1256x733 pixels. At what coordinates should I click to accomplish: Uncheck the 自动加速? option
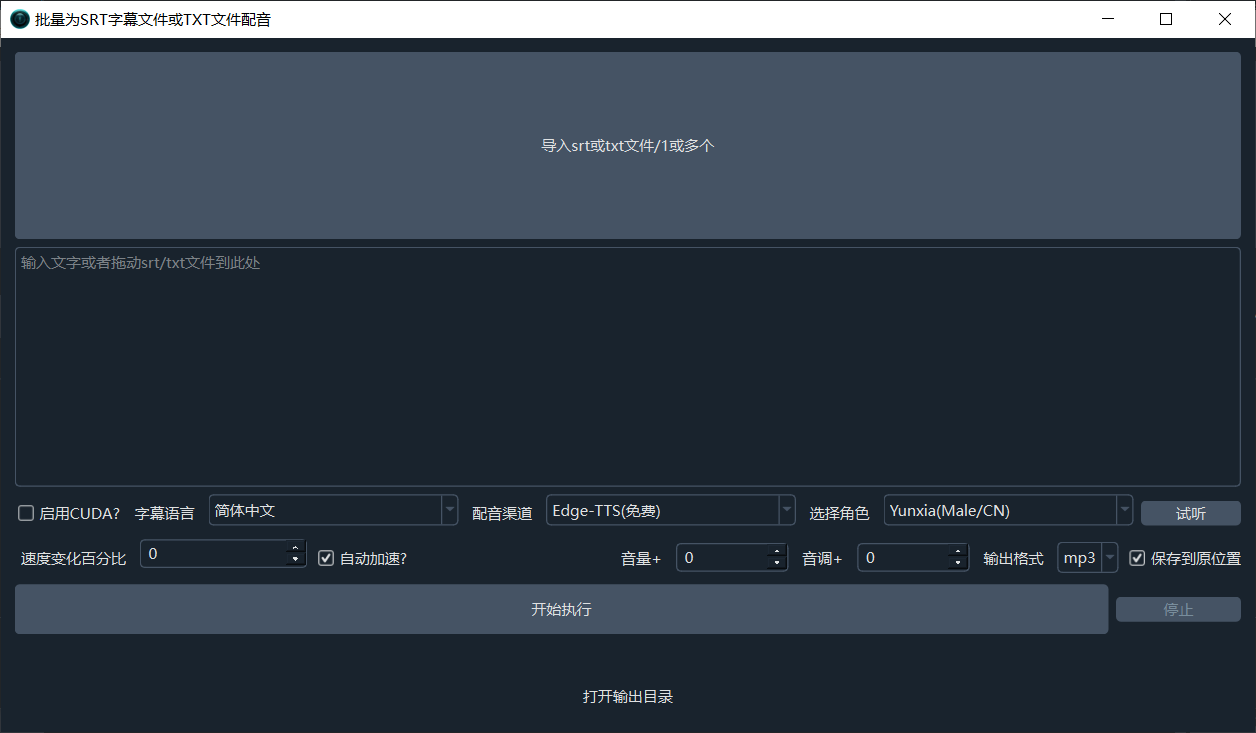coord(326,558)
